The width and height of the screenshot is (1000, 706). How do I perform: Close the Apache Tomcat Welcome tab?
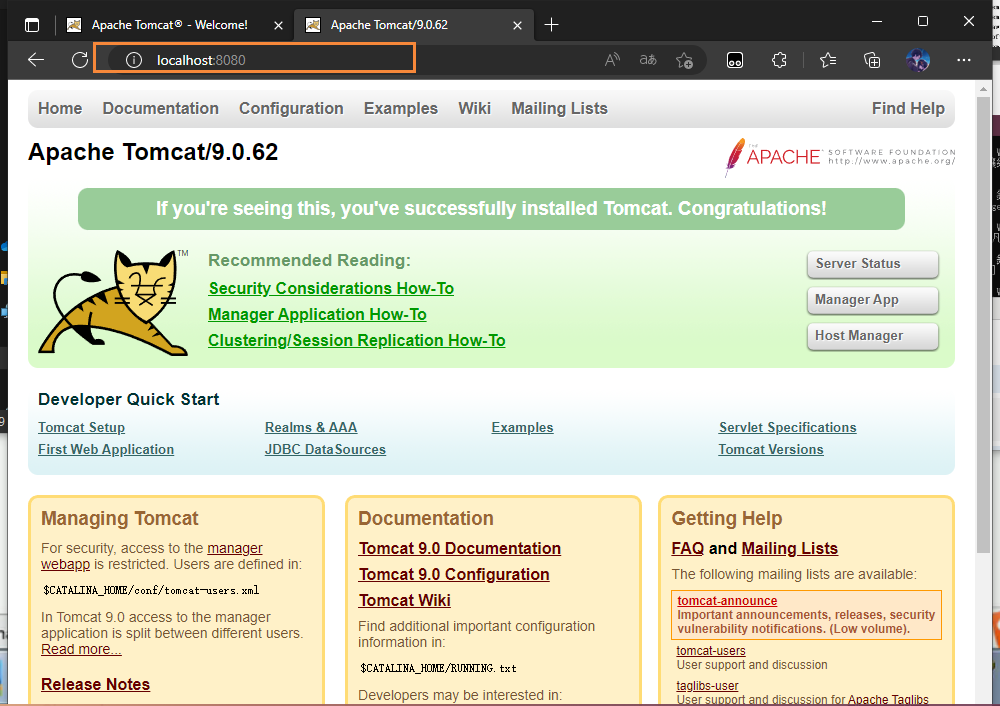pos(278,26)
